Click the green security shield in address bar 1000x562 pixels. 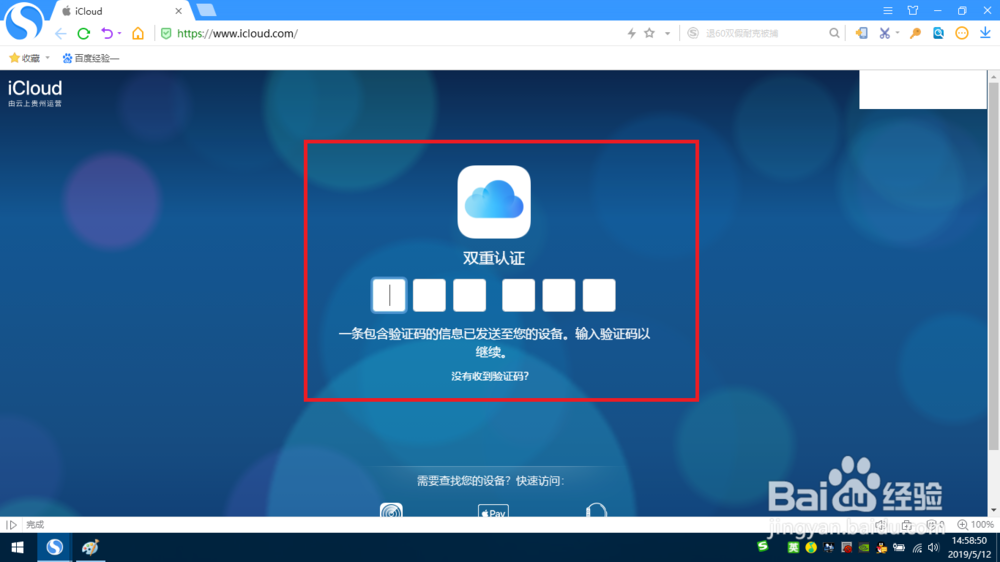pyautogui.click(x=166, y=33)
